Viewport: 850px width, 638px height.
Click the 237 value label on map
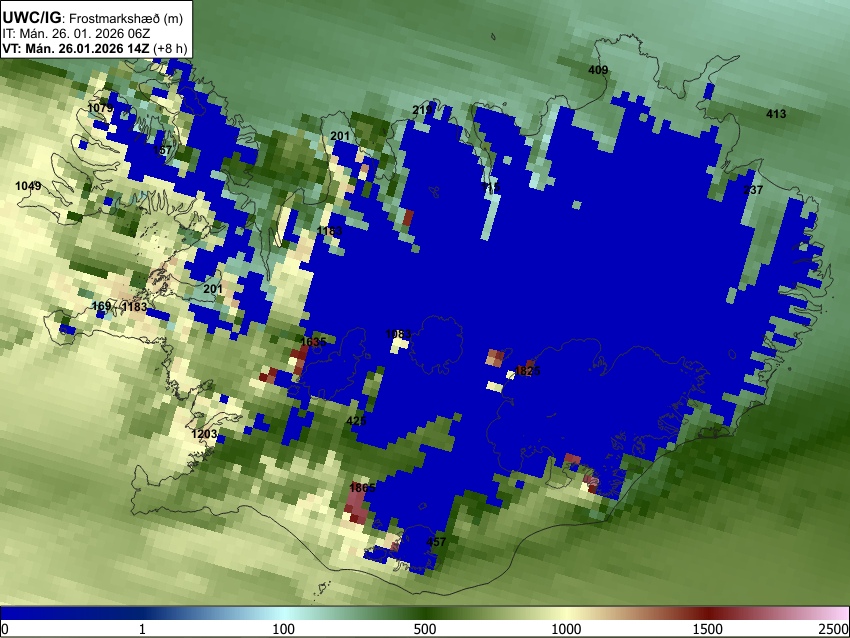753,190
